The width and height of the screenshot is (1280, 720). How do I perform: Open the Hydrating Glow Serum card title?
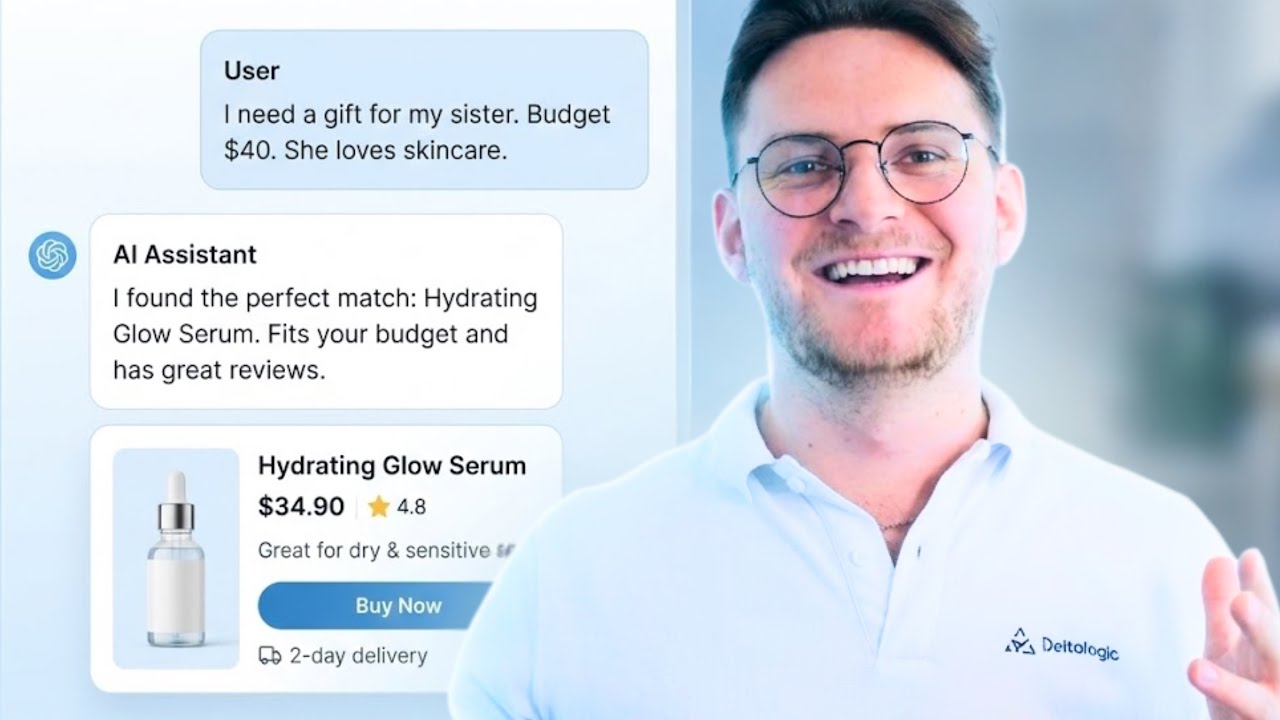392,465
